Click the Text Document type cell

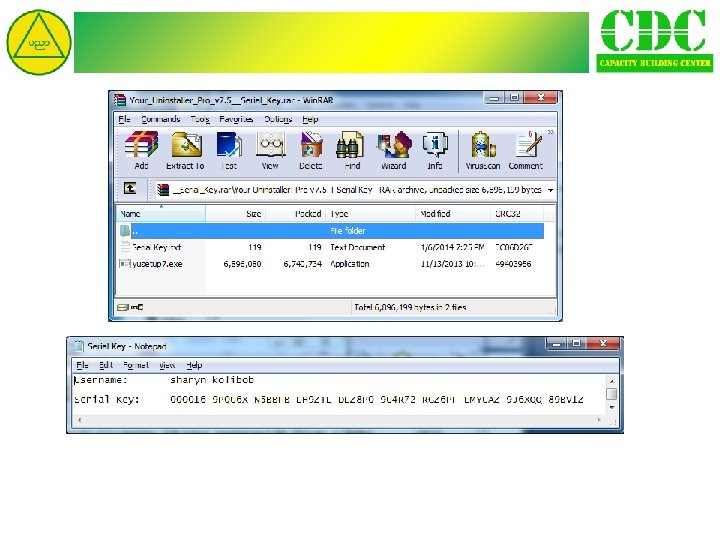tap(358, 248)
